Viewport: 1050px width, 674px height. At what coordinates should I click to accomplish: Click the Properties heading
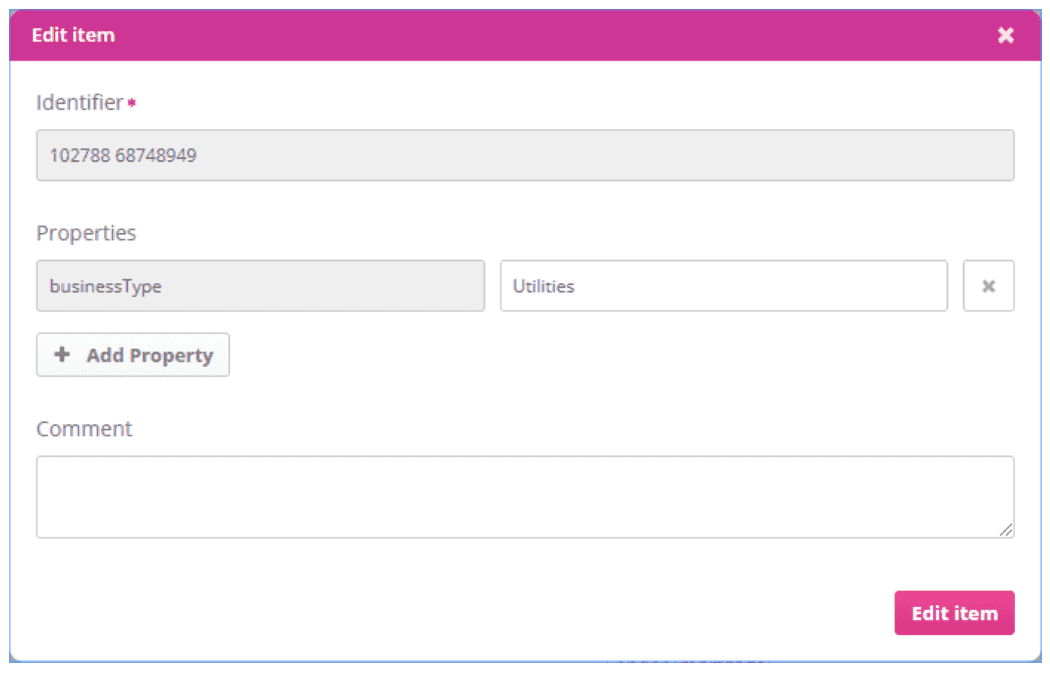pyautogui.click(x=86, y=233)
